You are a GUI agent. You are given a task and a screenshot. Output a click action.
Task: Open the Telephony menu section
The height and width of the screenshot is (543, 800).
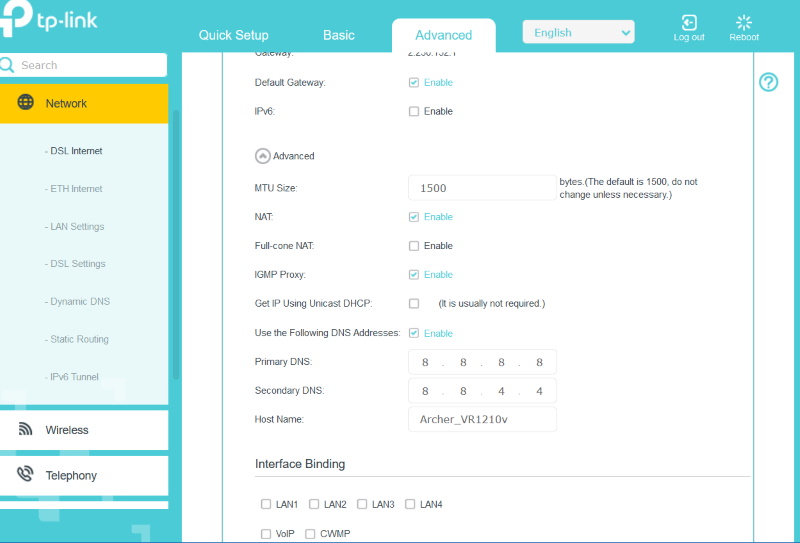(84, 476)
